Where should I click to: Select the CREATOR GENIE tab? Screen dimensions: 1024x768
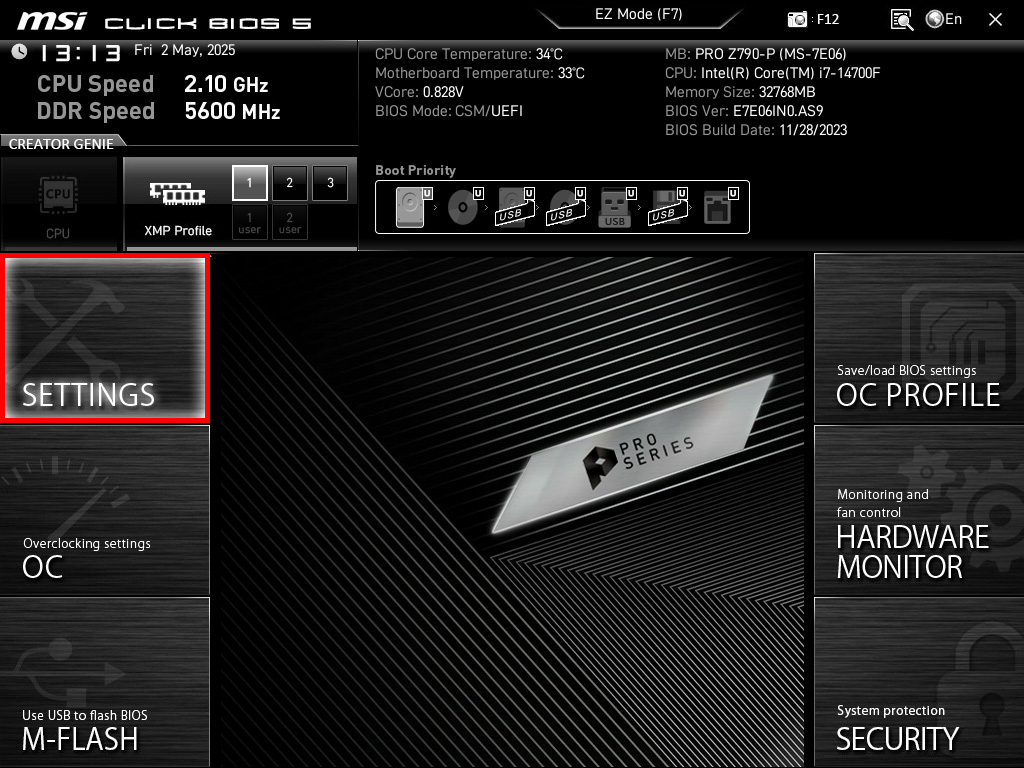[61, 144]
